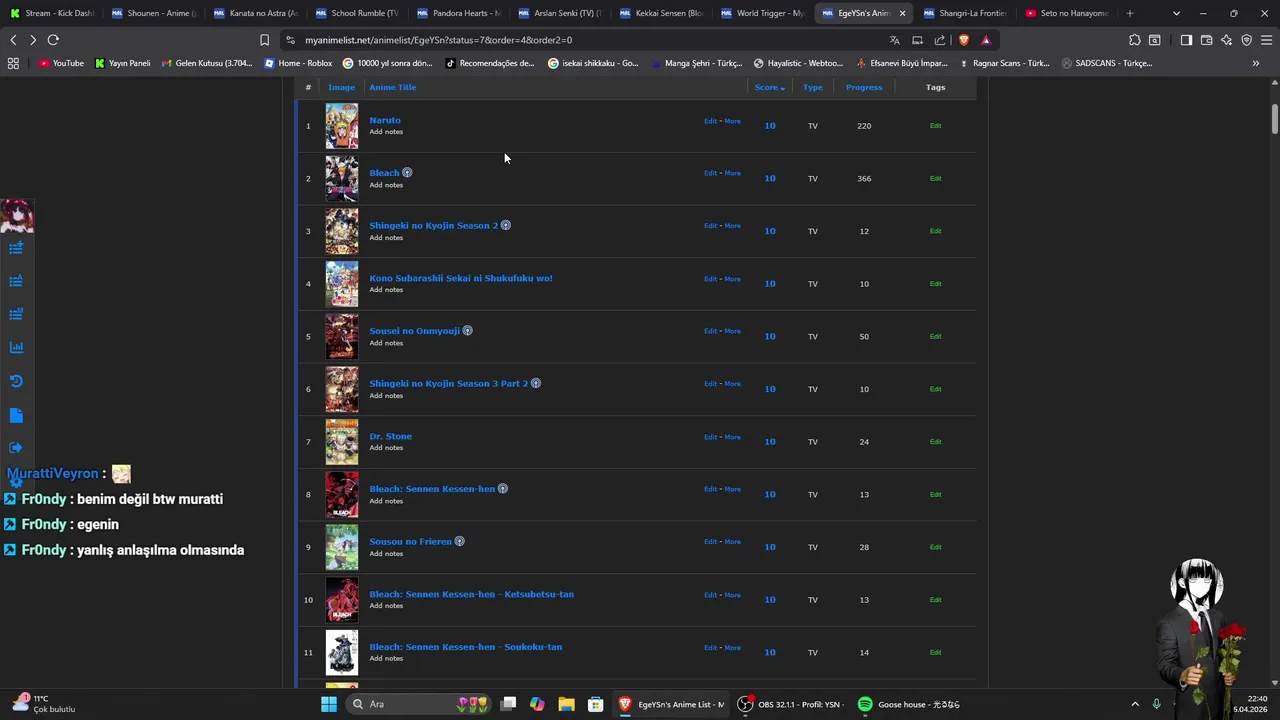Open the tab search dropdown arrow
This screenshot has width=1280, height=720.
1176,13
